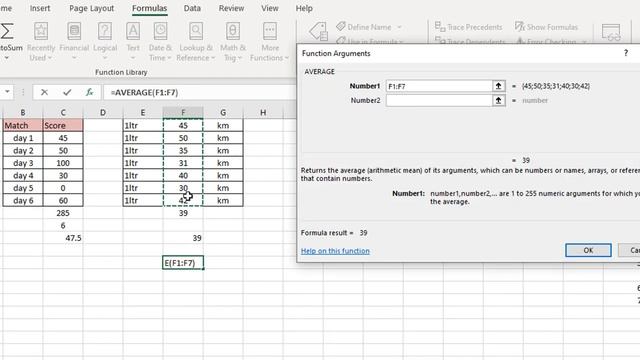Screen dimensions: 640x360
Task: Open the Watch Window icon
Action: (611, 32)
